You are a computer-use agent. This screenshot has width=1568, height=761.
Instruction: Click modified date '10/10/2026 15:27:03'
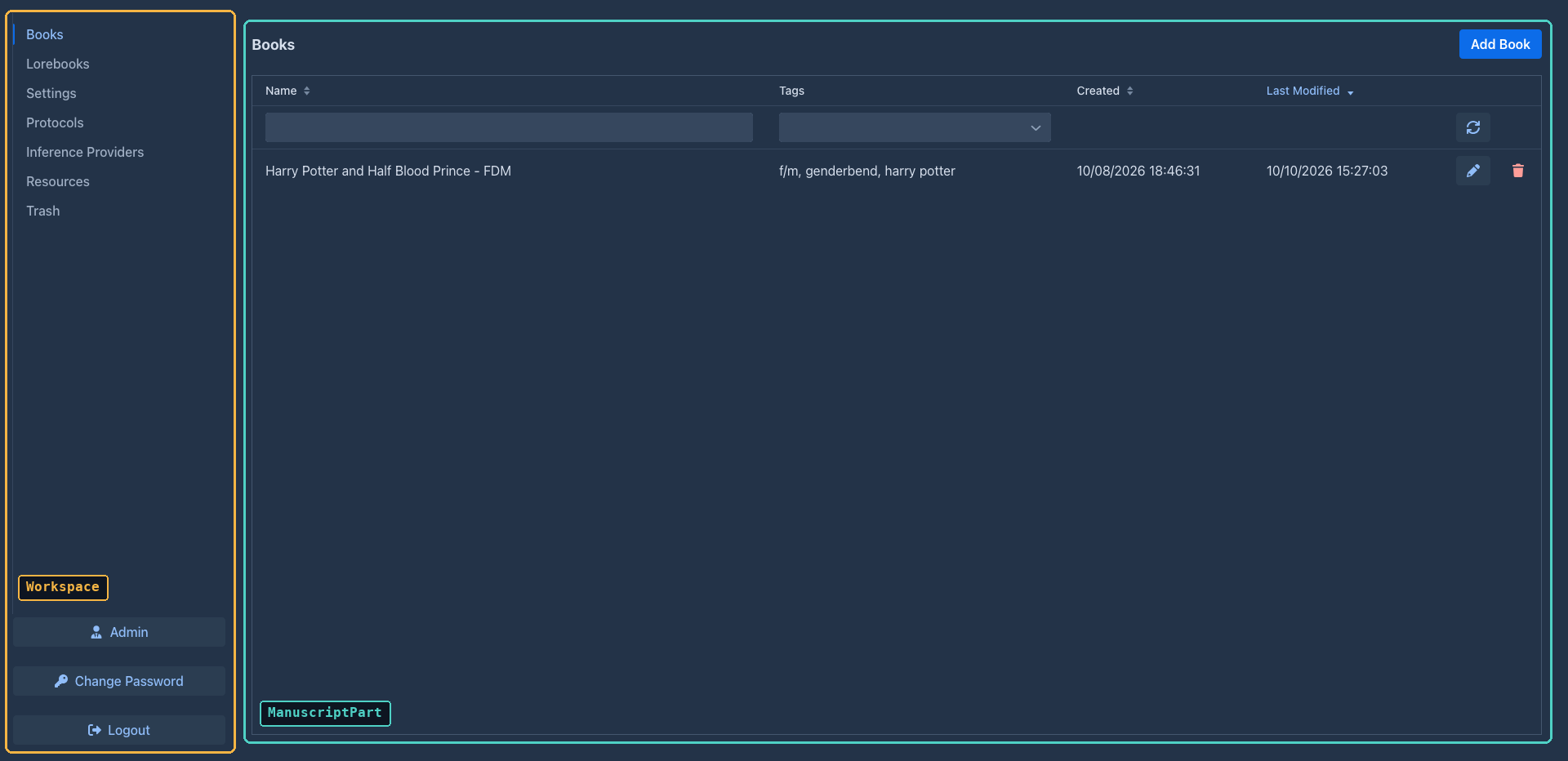(1327, 171)
